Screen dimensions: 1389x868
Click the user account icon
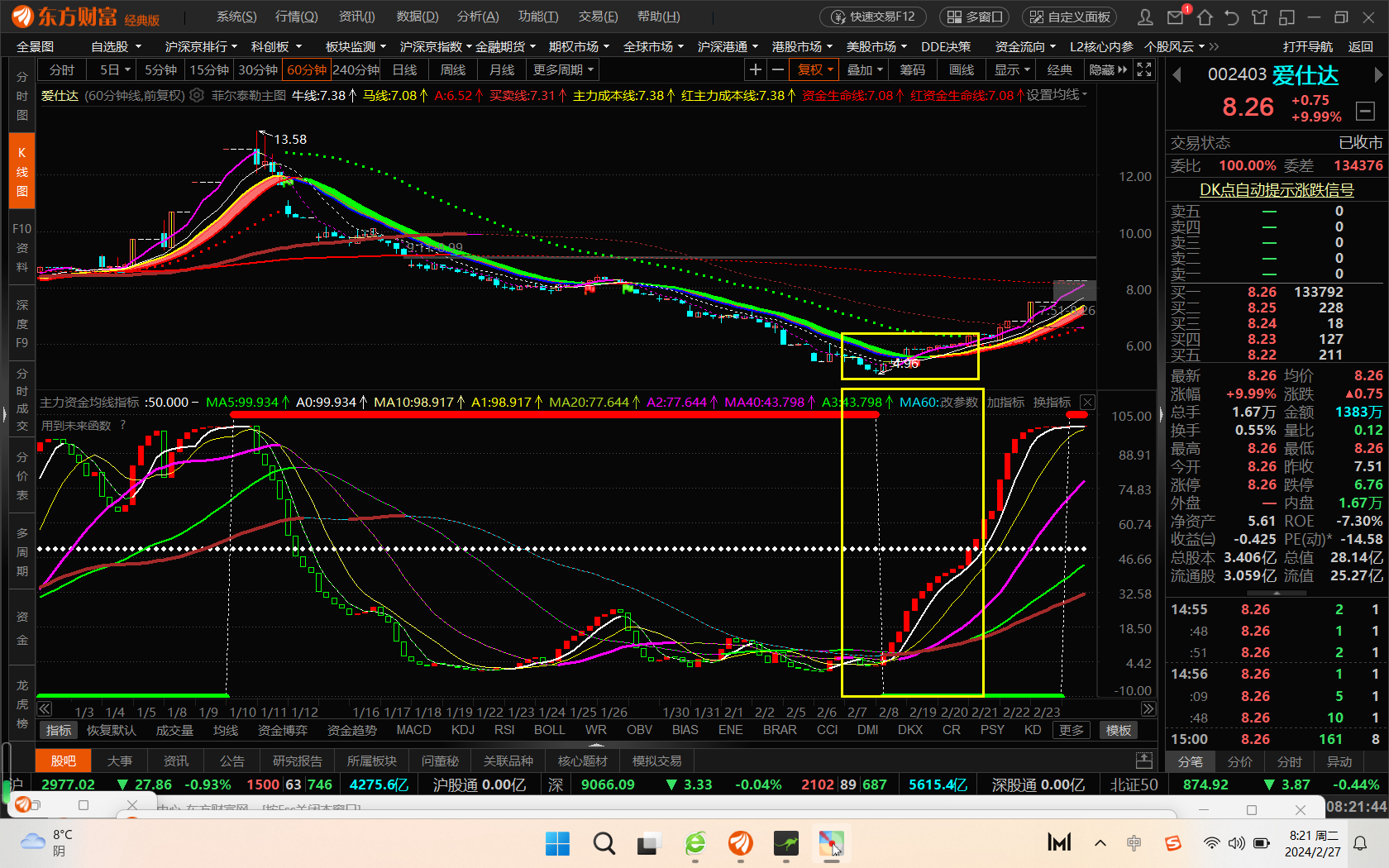pyautogui.click(x=1145, y=17)
